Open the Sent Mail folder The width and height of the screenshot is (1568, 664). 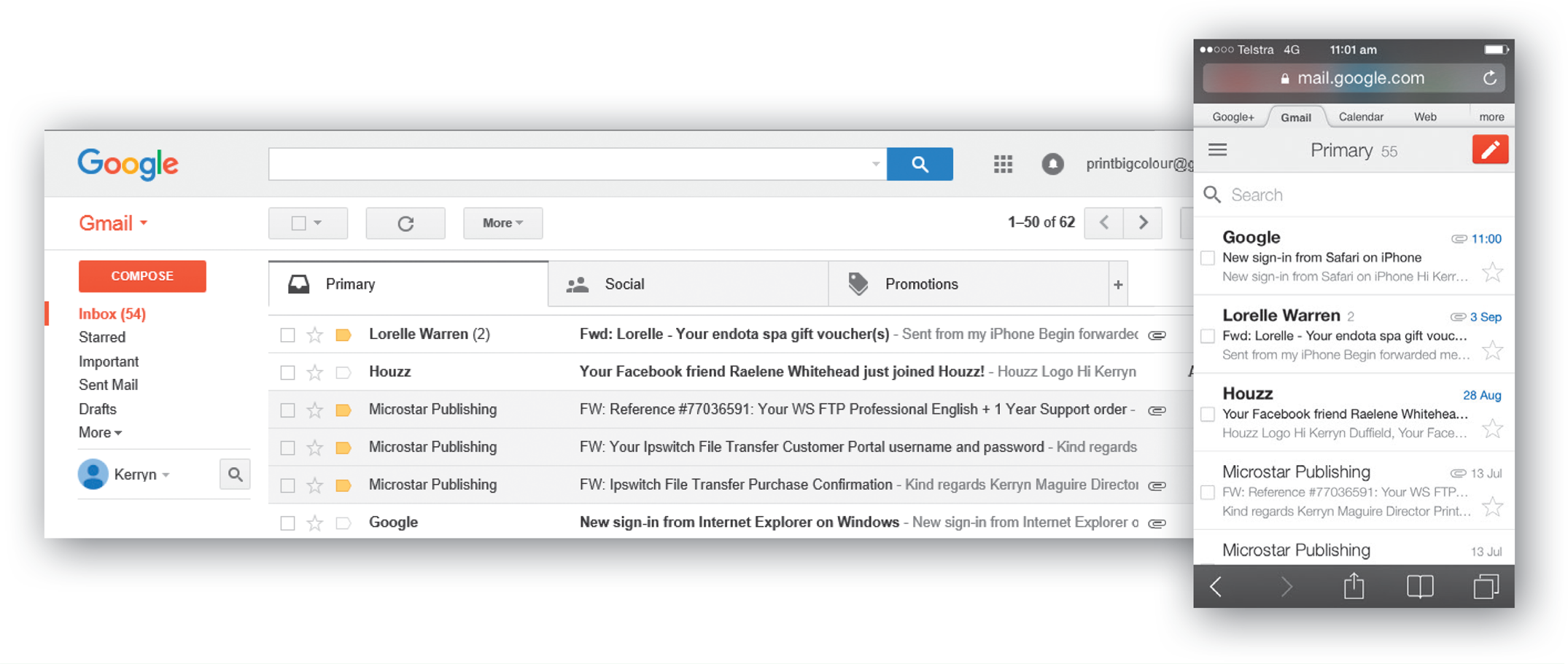click(108, 385)
